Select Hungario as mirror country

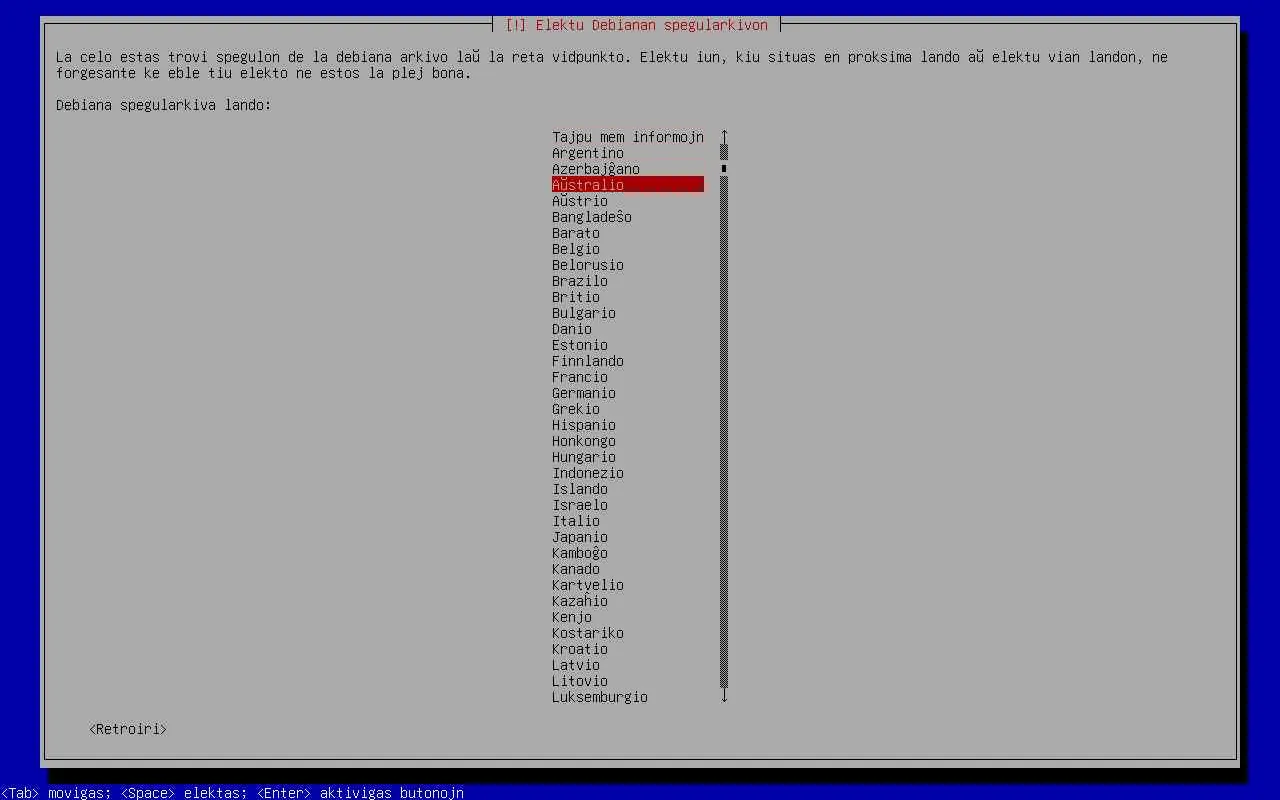pos(584,457)
